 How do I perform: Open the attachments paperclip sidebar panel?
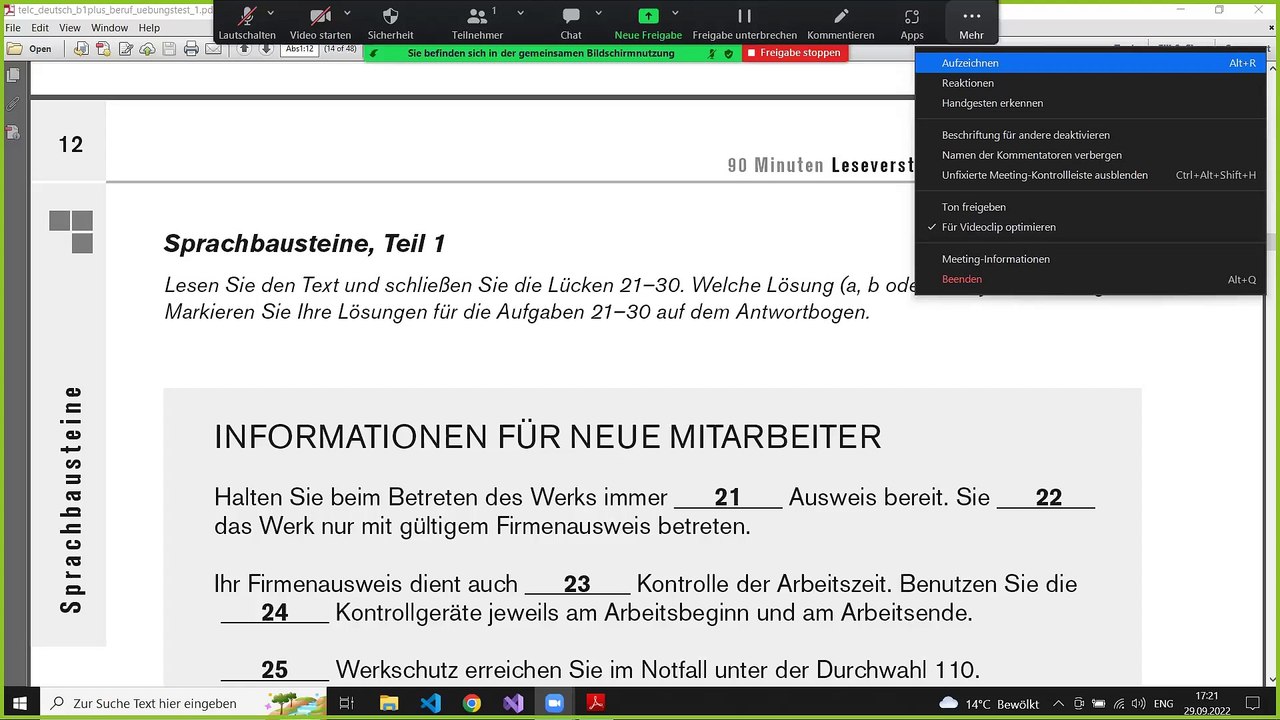click(13, 104)
